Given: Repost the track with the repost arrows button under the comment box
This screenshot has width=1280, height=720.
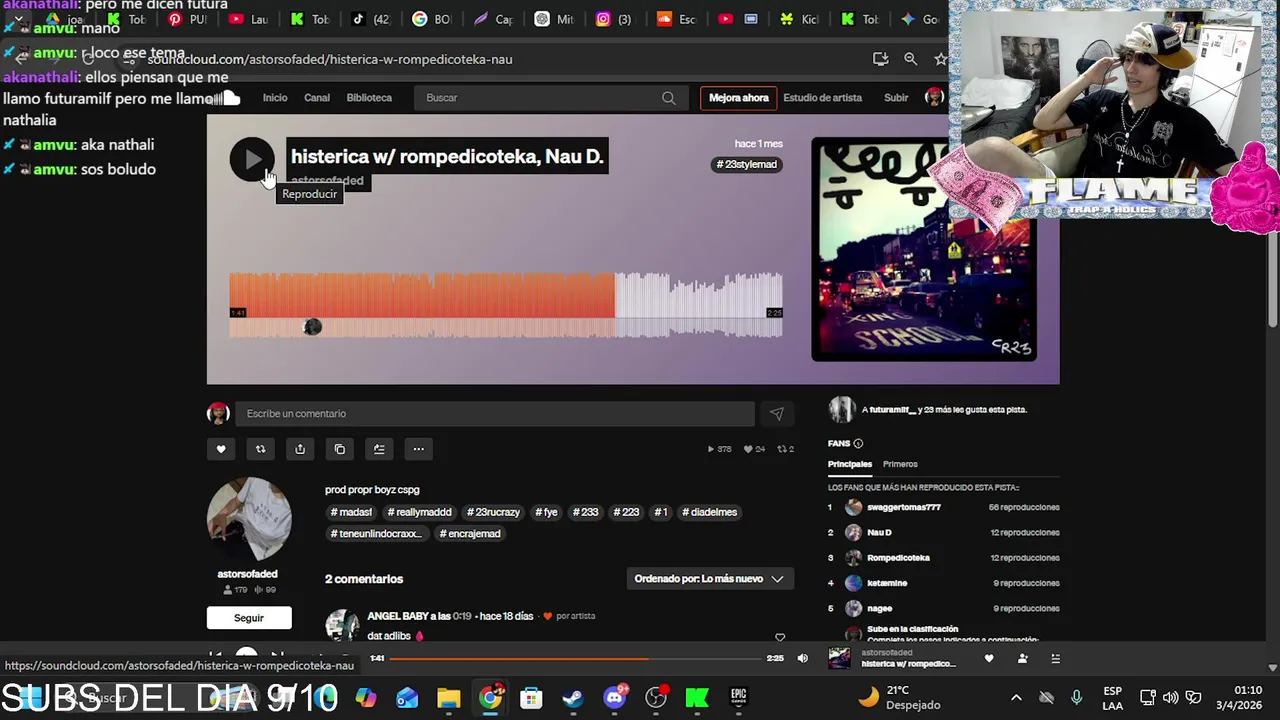Looking at the screenshot, I should coord(260,449).
